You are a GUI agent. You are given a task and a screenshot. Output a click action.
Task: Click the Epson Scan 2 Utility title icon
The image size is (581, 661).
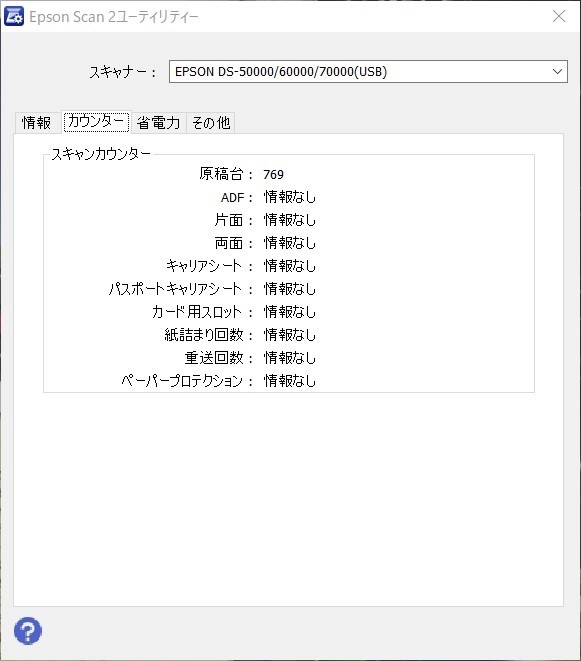[14, 16]
